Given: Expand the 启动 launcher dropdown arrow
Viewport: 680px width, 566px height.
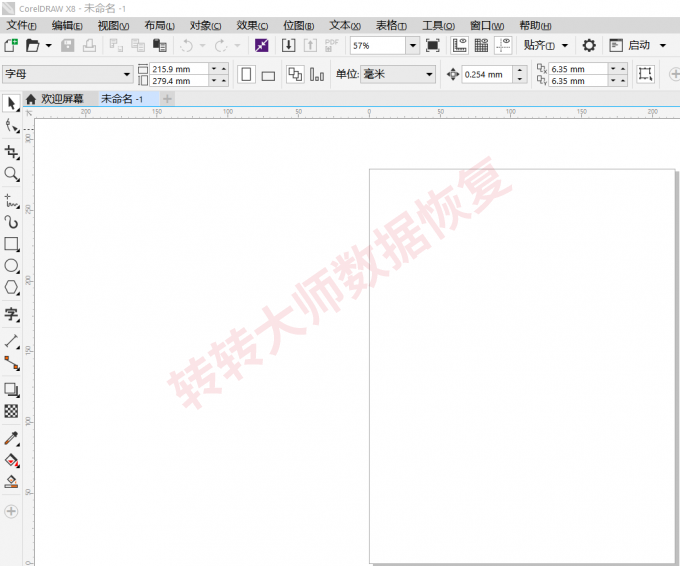Looking at the screenshot, I should coord(663,45).
